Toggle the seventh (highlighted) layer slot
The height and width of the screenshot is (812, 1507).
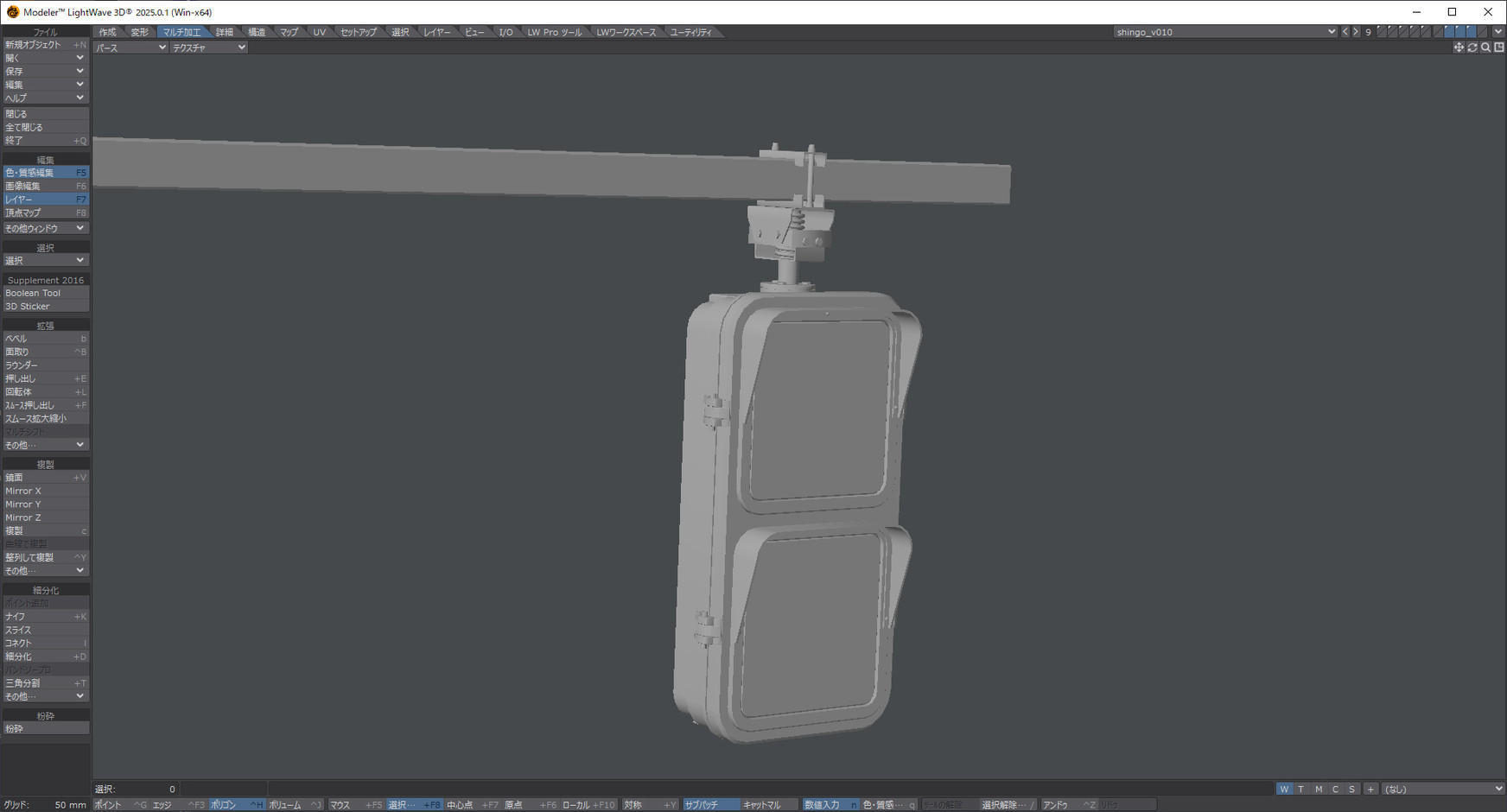pyautogui.click(x=1449, y=32)
